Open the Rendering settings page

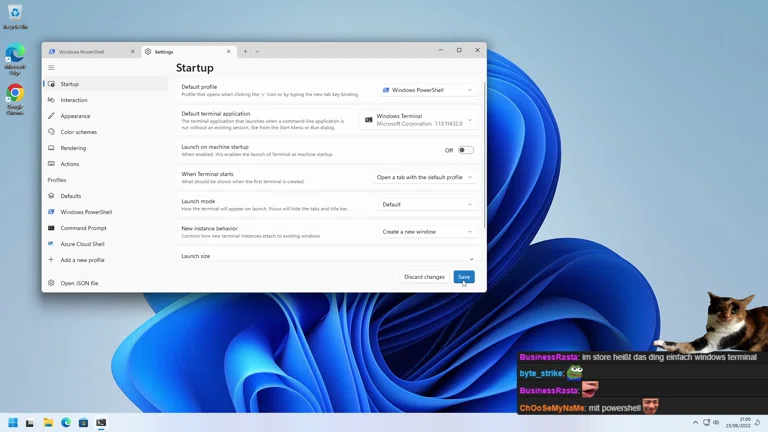tap(73, 148)
